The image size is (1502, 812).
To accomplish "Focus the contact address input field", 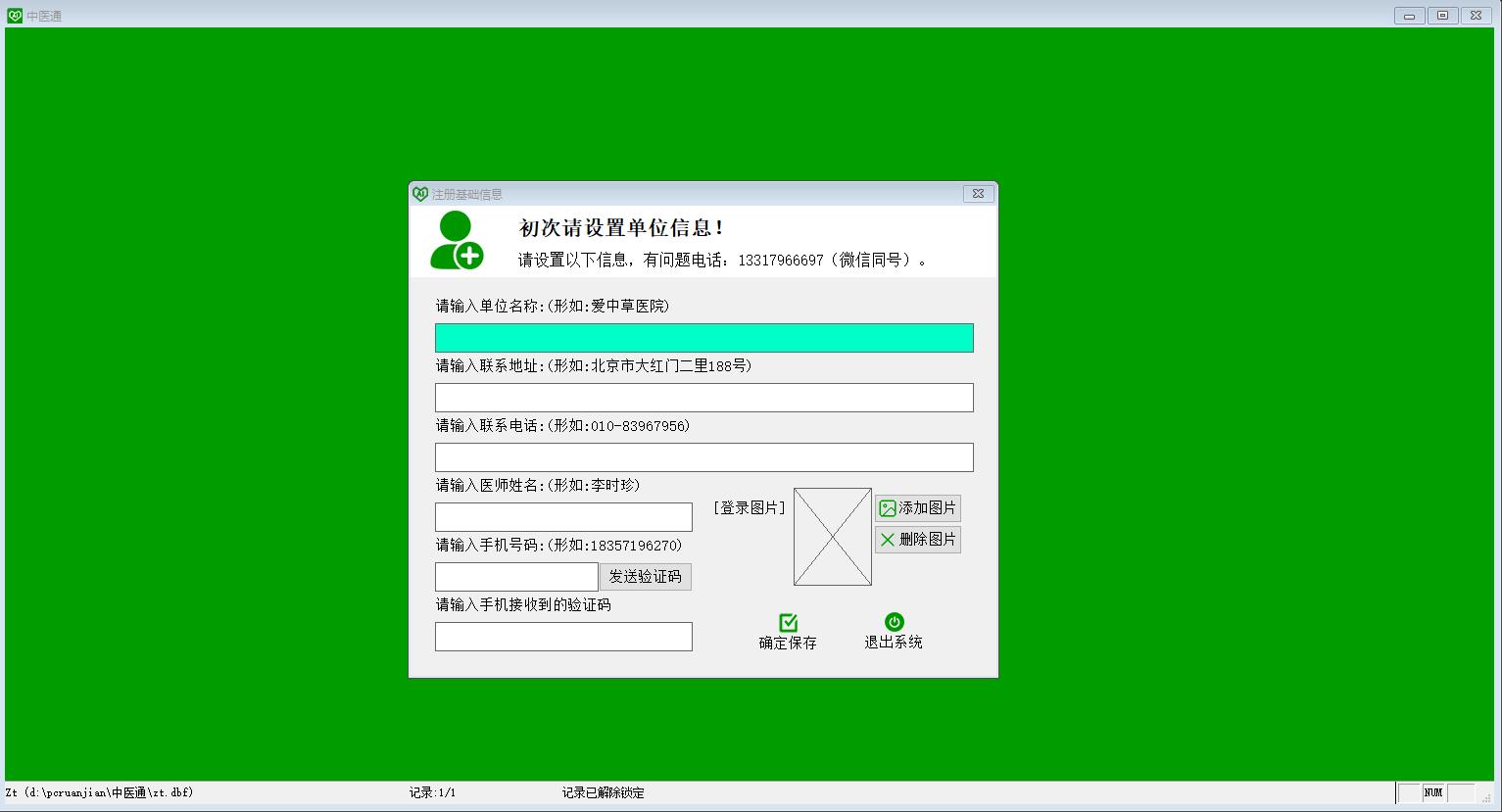I will (x=704, y=398).
